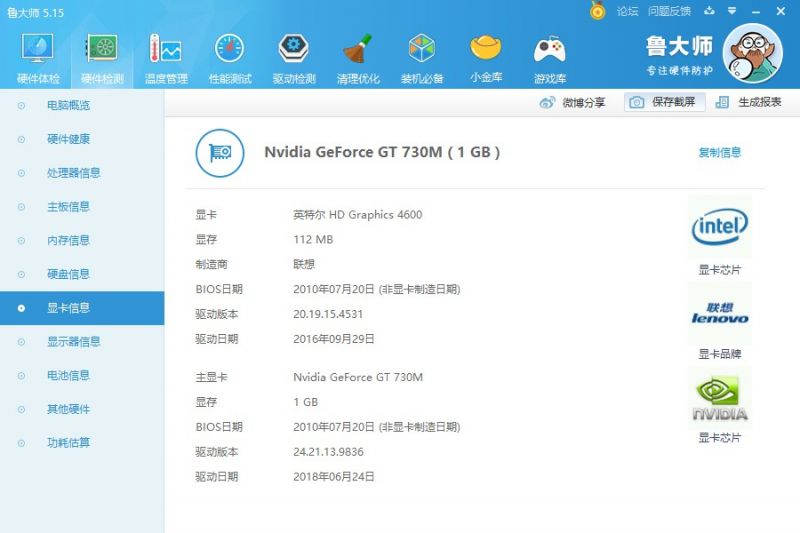Click 主显卡 value Nvidia GeForce GT 730M
Screen dimensions: 800x533
coord(358,377)
